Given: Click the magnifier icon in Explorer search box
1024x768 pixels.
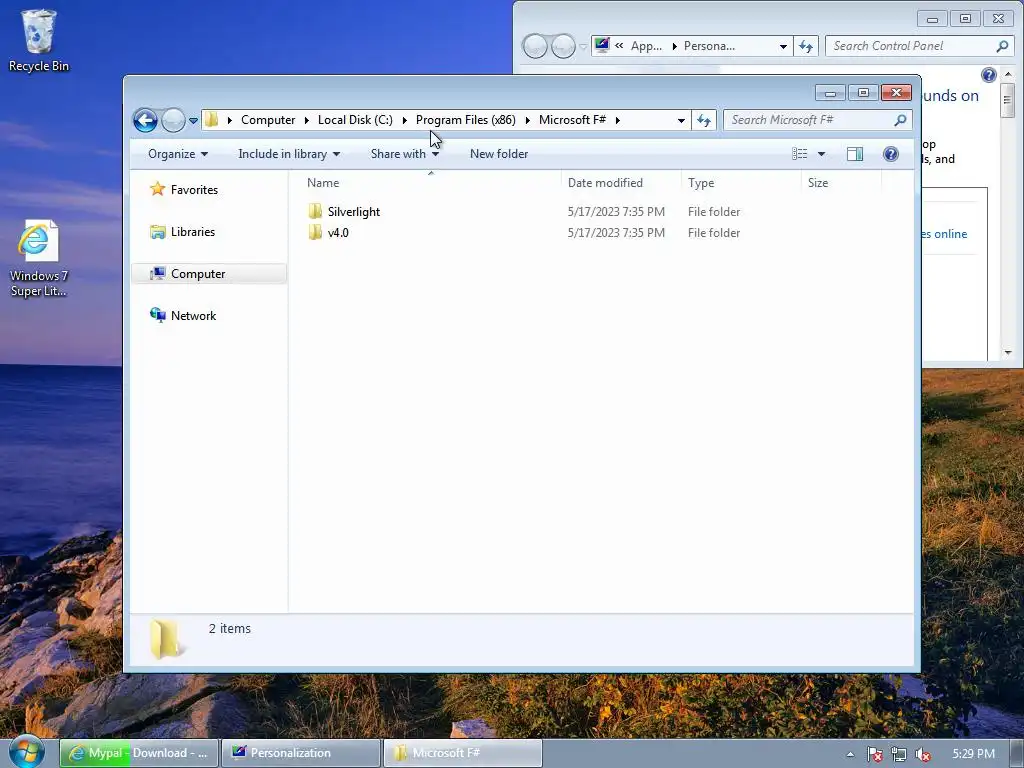Looking at the screenshot, I should [x=901, y=120].
